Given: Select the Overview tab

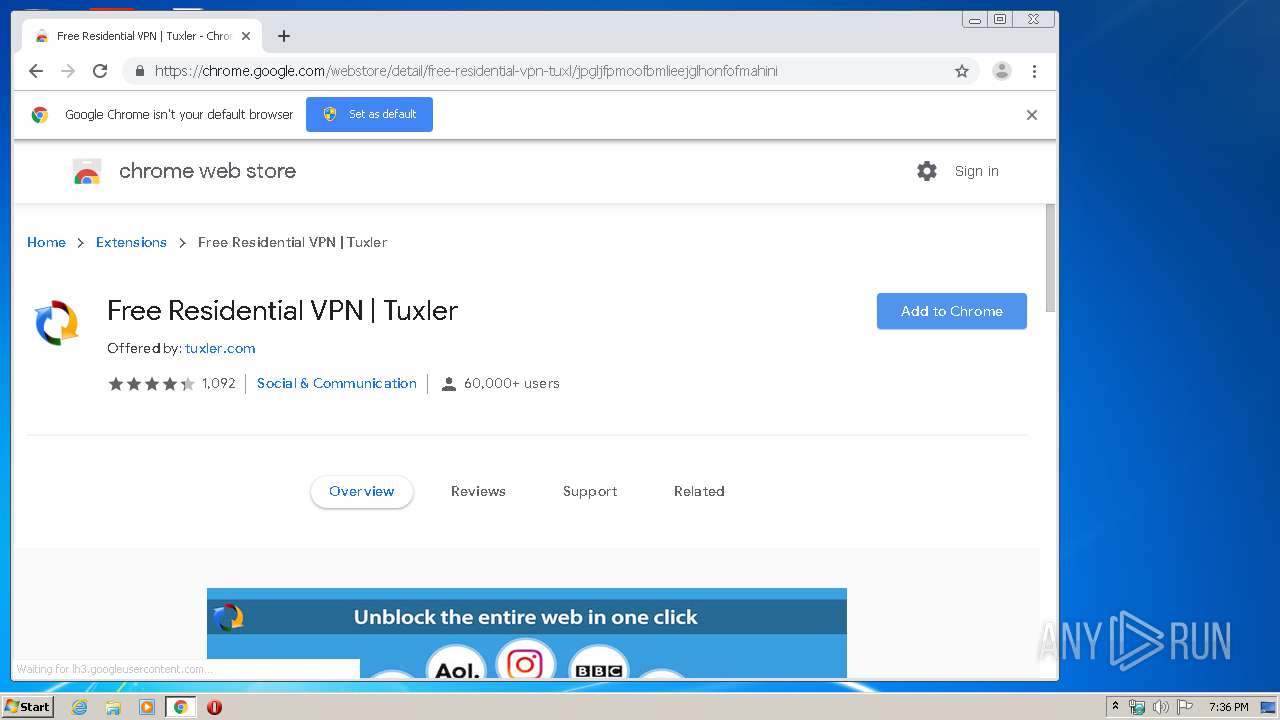Looking at the screenshot, I should click(x=362, y=491).
